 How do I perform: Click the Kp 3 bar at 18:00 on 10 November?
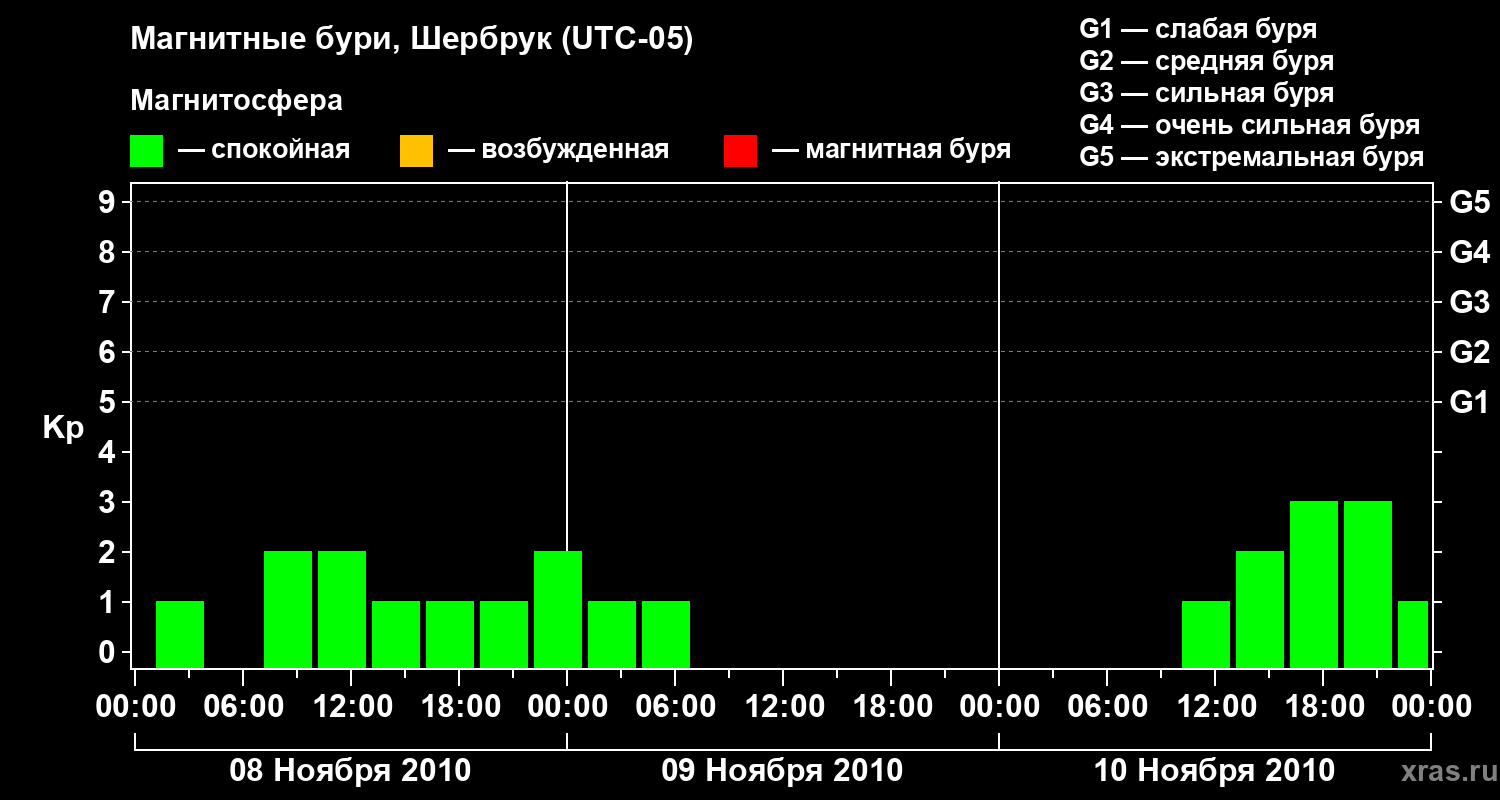point(1314,584)
